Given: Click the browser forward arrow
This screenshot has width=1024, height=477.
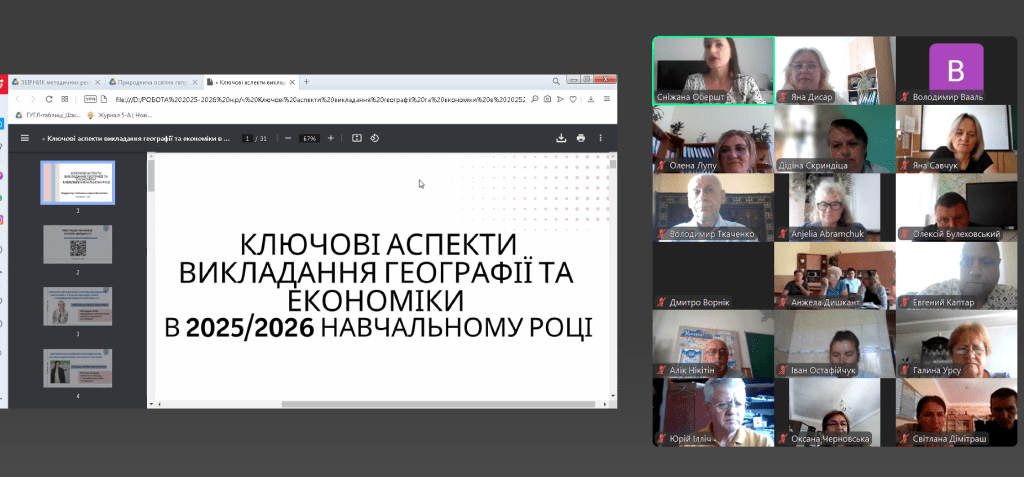Looking at the screenshot, I should coord(33,99).
